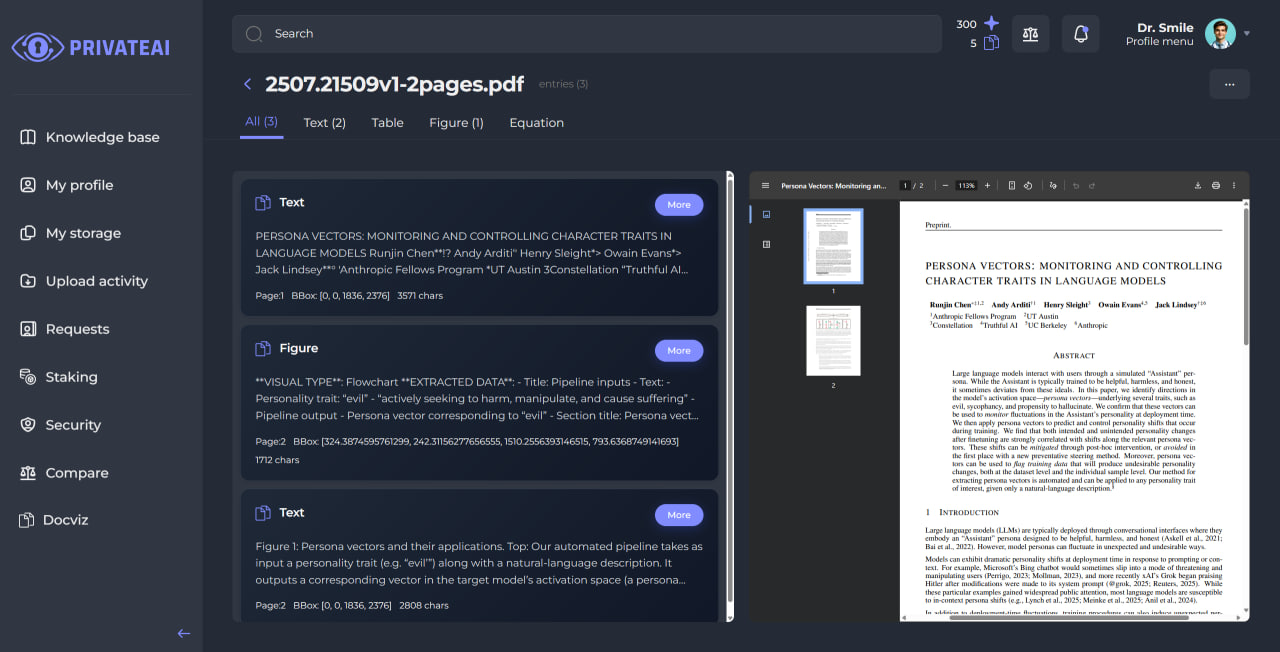Image resolution: width=1280 pixels, height=652 pixels.
Task: Zoom in on the PDF with plus
Action: pyautogui.click(x=987, y=185)
